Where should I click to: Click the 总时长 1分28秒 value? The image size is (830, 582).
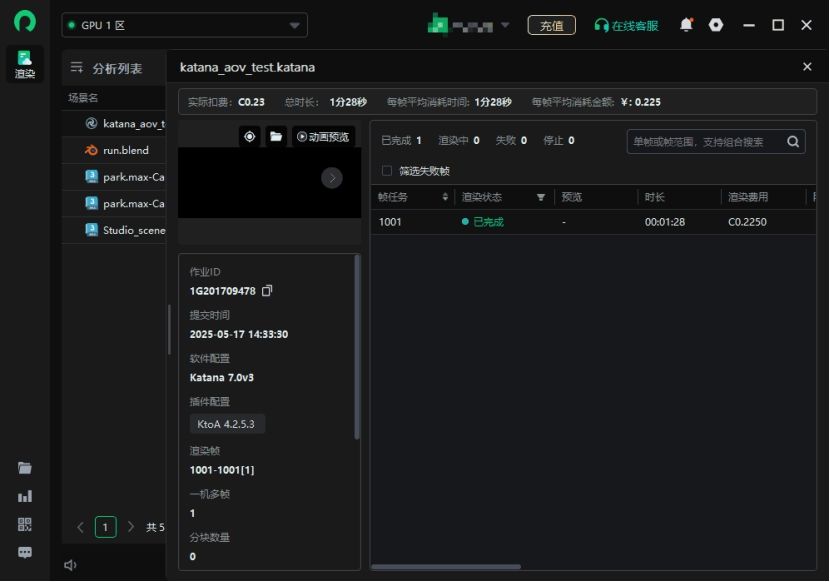point(348,102)
